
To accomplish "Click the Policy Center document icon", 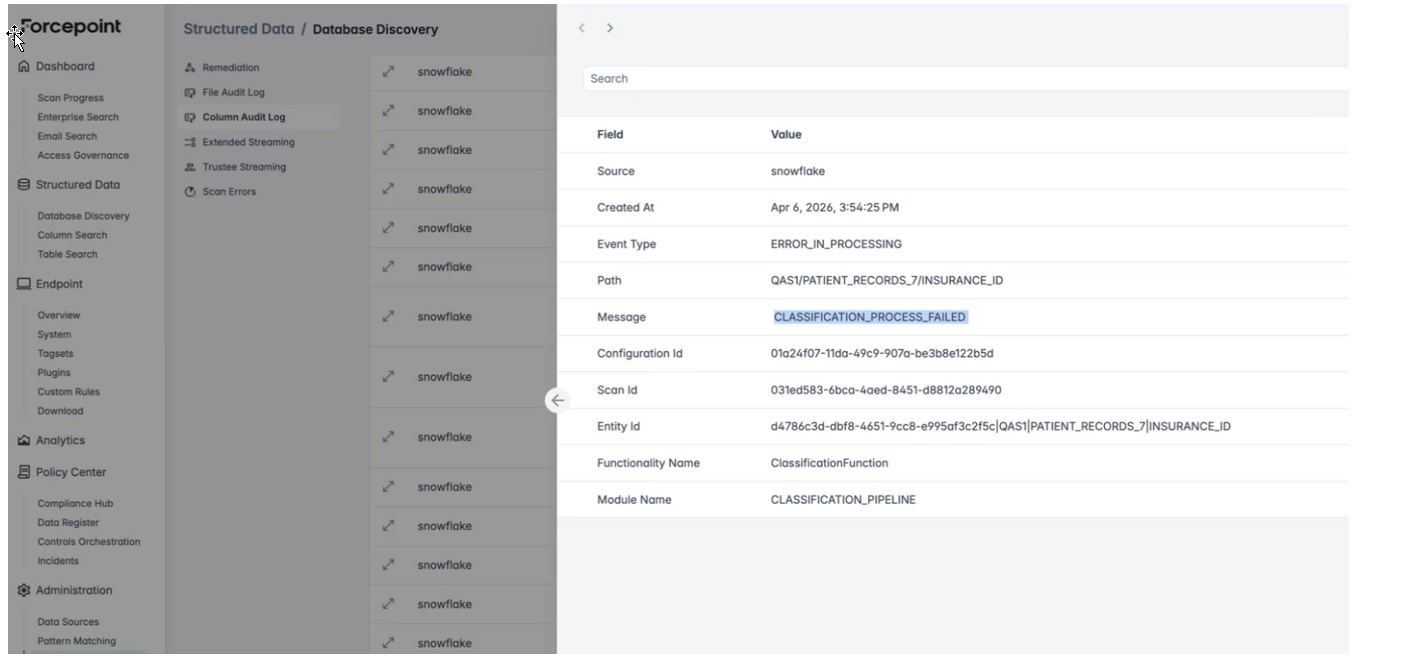I will (x=24, y=473).
